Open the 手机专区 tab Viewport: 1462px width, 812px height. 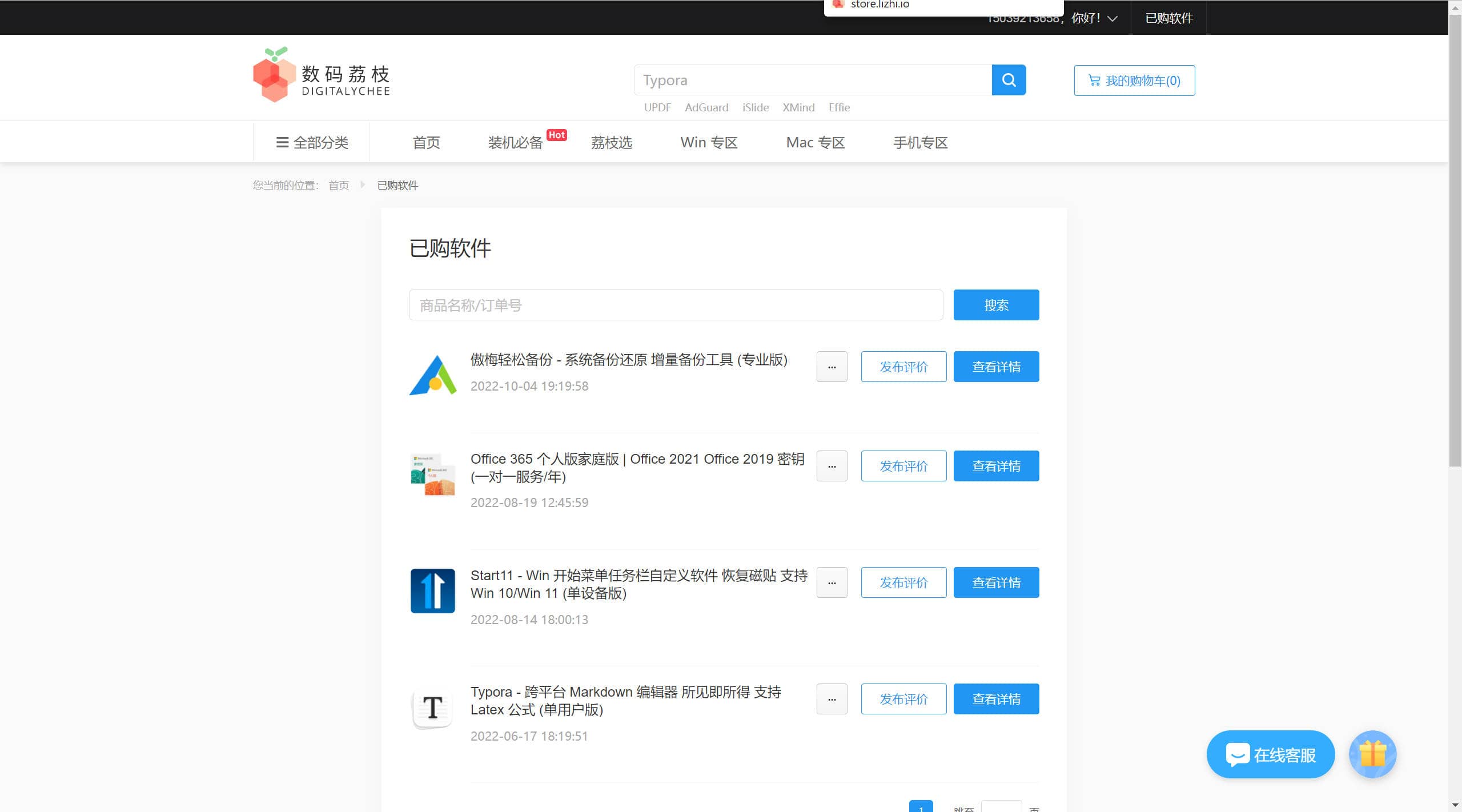(x=921, y=142)
